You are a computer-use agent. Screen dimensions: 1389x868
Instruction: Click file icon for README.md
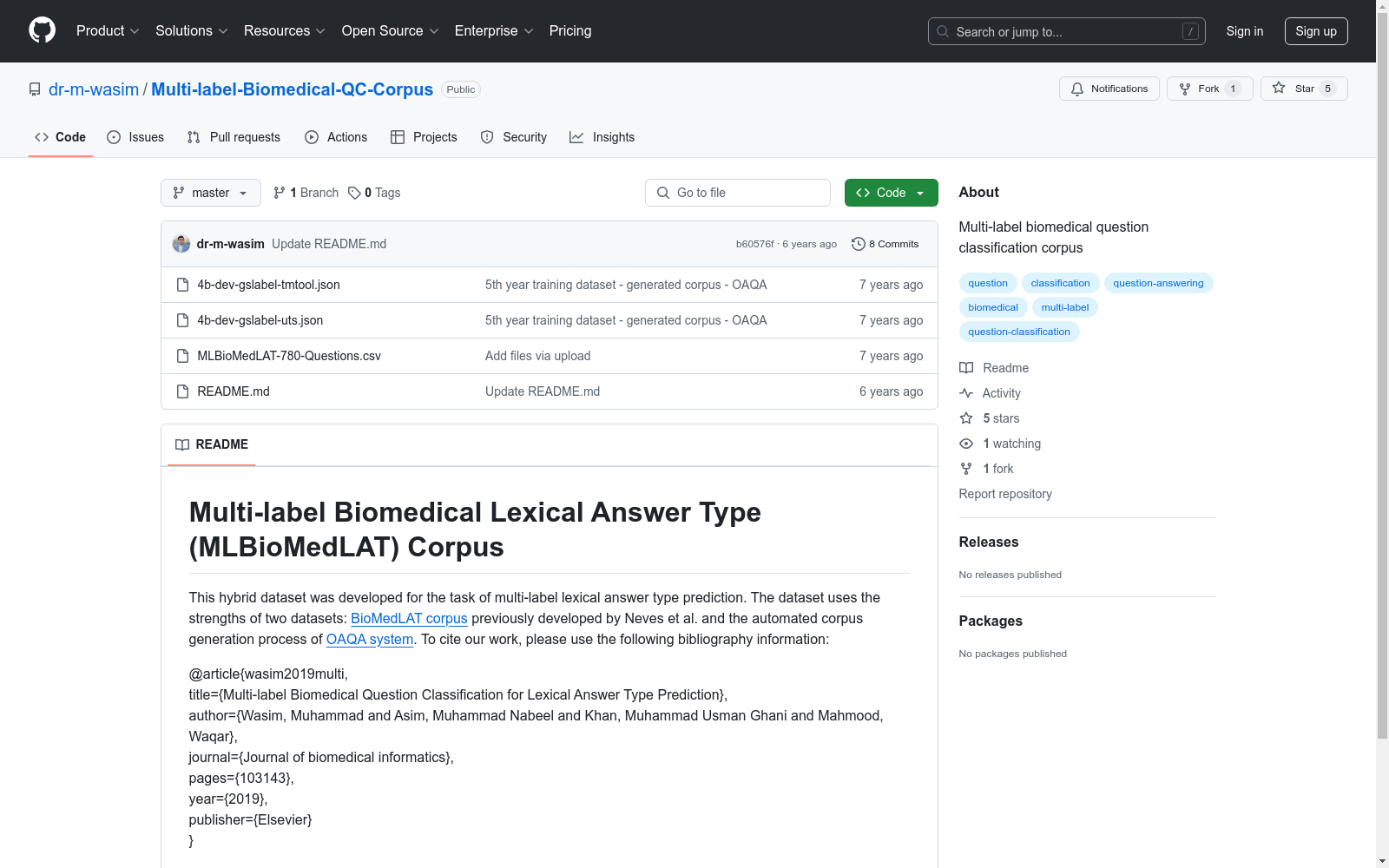click(182, 391)
